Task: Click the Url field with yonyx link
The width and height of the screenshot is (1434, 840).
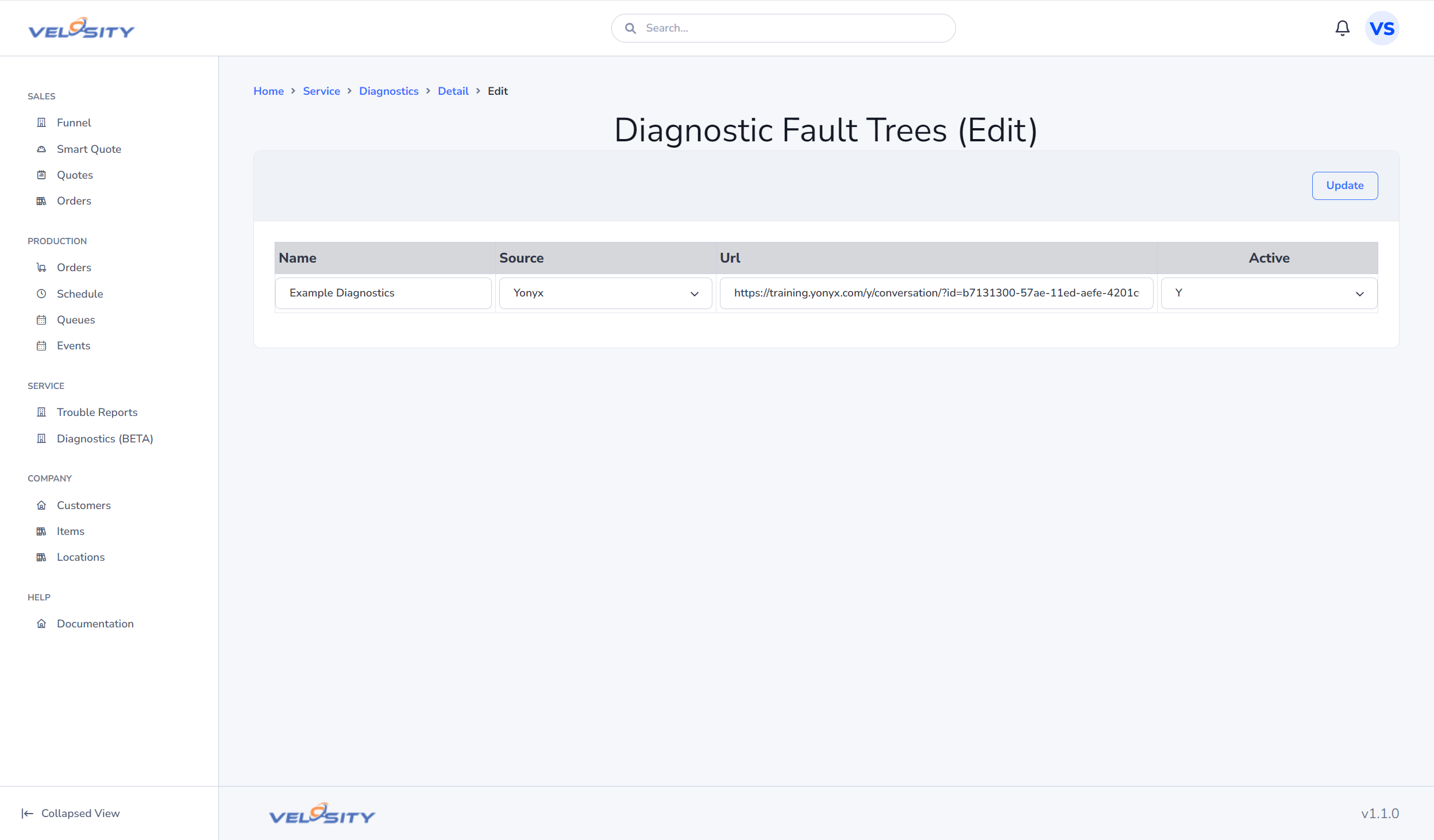Action: pyautogui.click(x=936, y=293)
